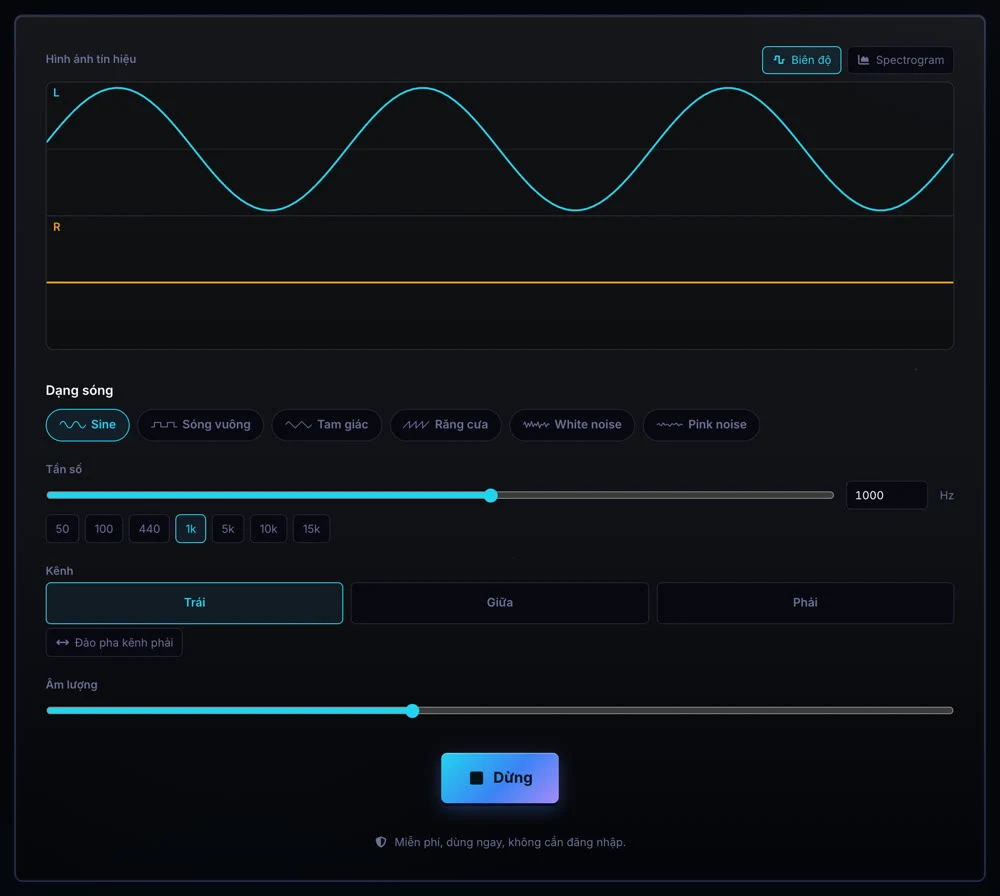
Task: Select the Tam giác triangle waveform
Action: pos(327,425)
